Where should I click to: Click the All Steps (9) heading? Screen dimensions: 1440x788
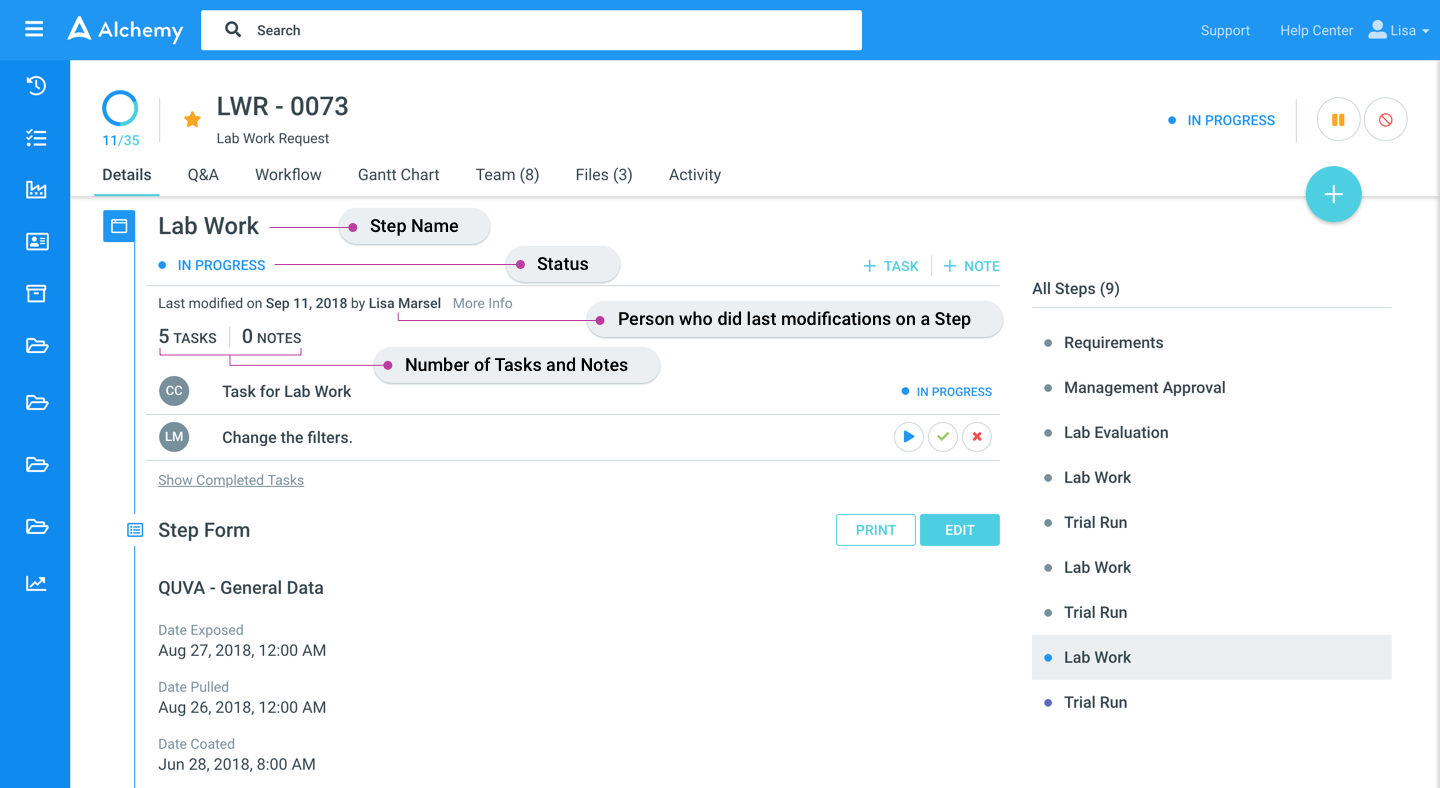1076,289
